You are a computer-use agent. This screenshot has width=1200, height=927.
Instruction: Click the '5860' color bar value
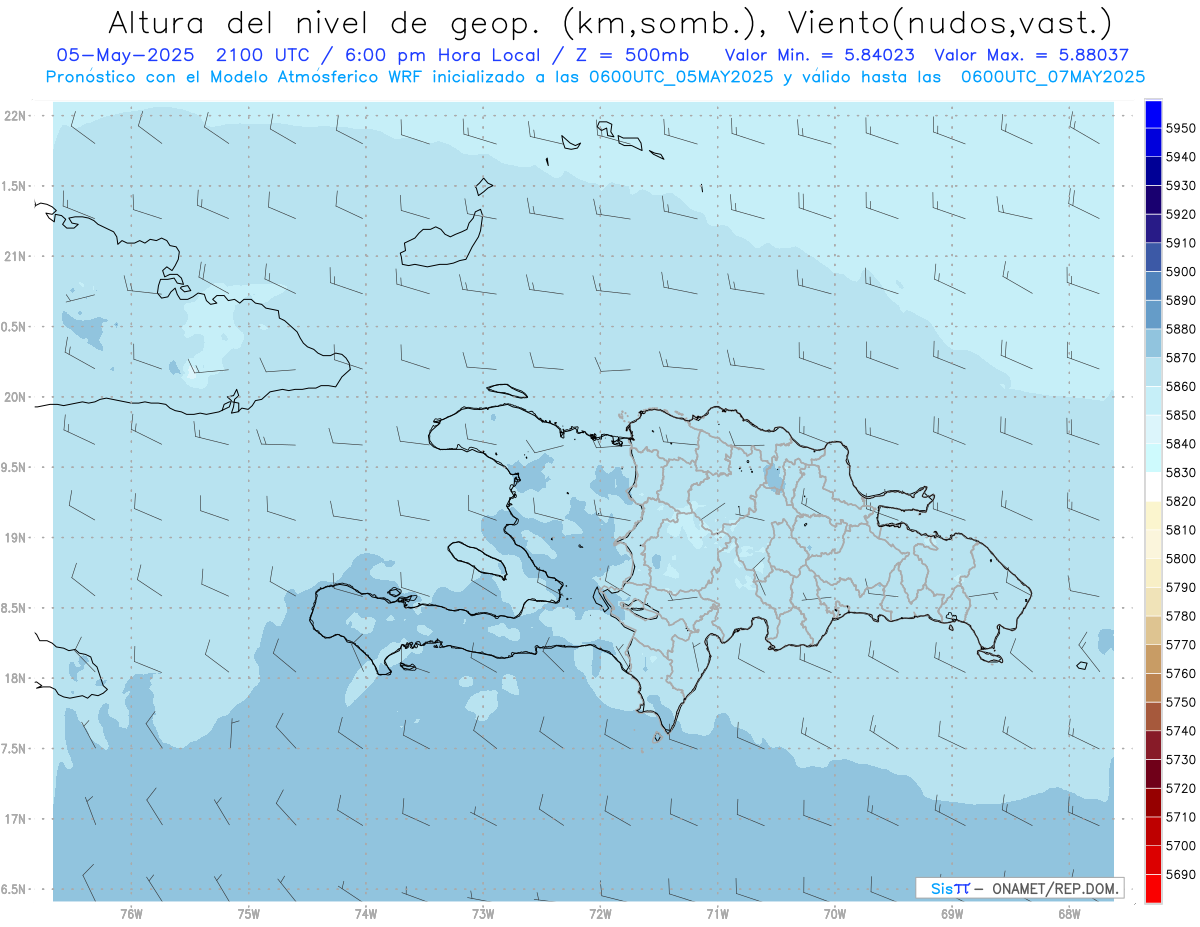tap(1181, 386)
